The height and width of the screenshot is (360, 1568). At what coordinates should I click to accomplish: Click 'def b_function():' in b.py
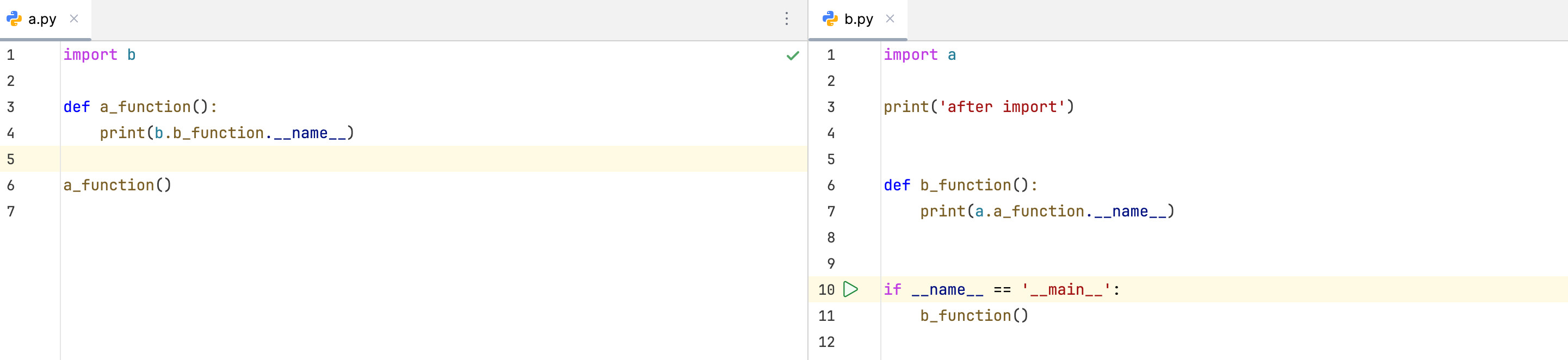click(x=960, y=185)
